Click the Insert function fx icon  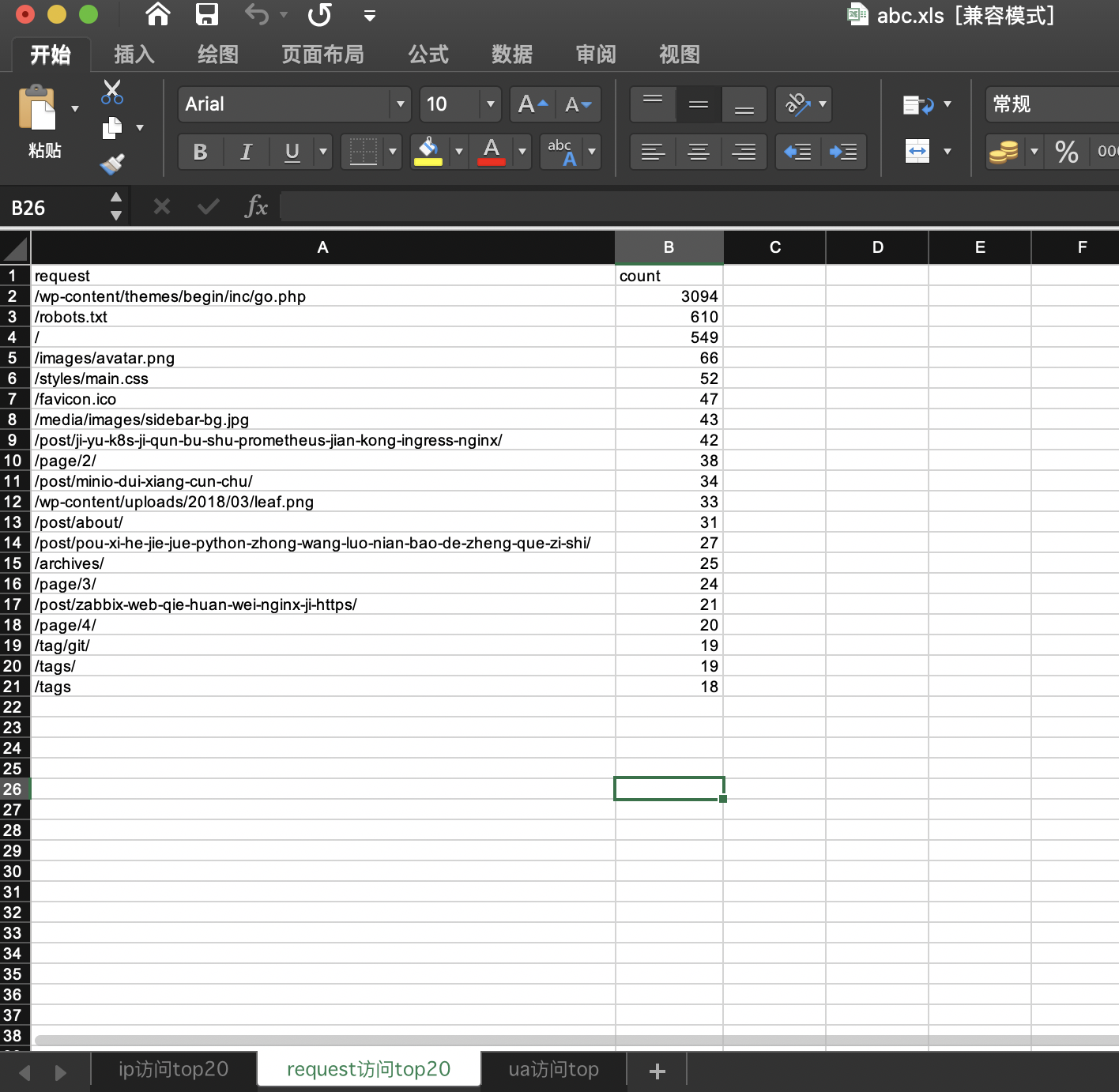(x=256, y=207)
